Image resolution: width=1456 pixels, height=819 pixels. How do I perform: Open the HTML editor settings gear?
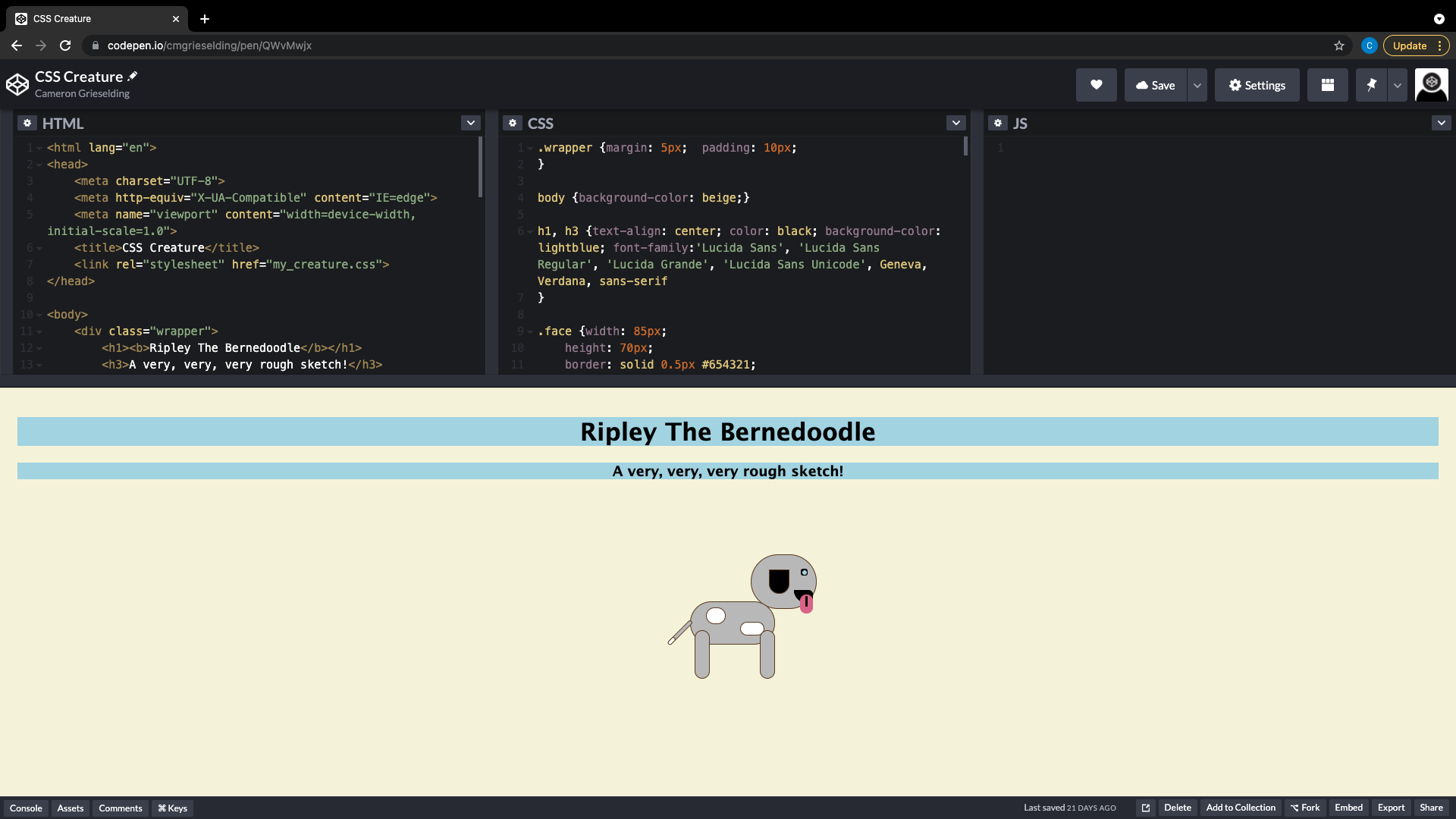point(27,123)
